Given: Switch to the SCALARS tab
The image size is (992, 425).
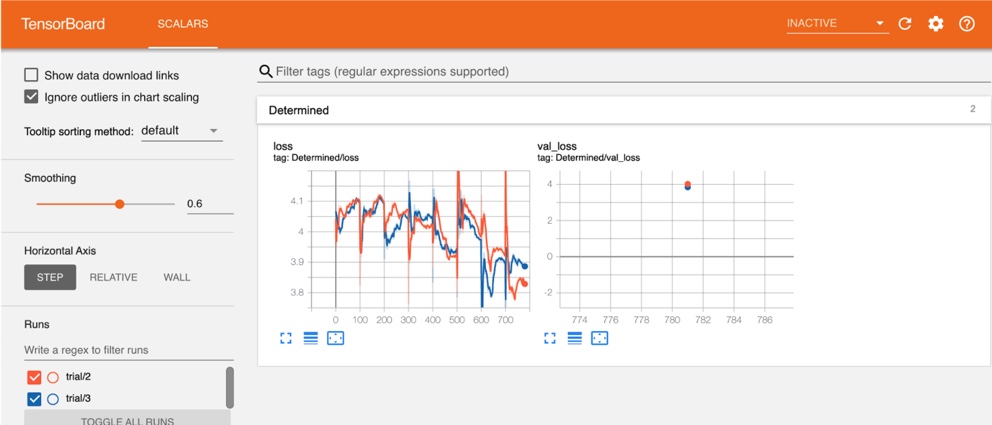Looking at the screenshot, I should (183, 24).
